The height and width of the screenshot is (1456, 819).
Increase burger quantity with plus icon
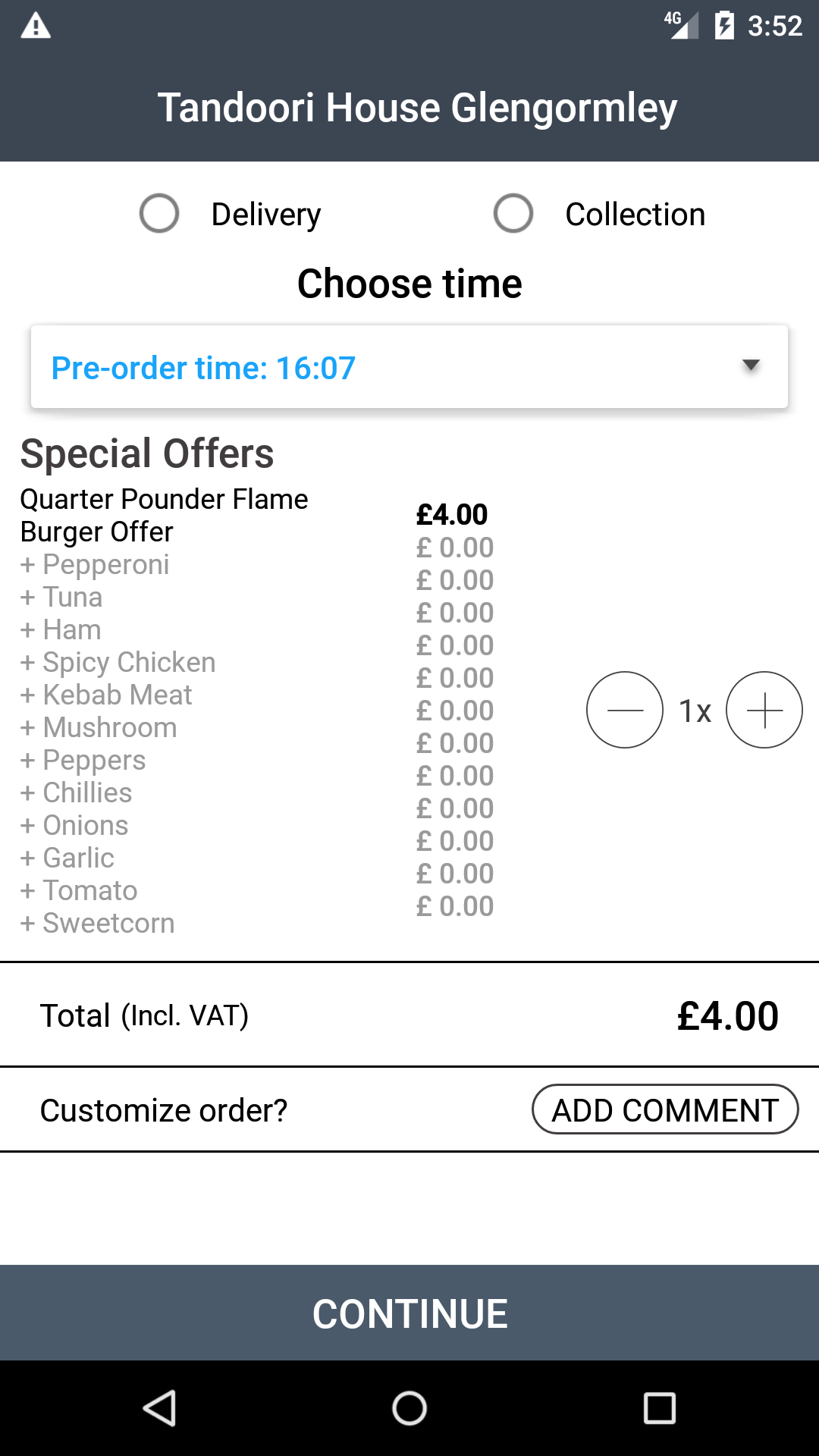pos(764,710)
